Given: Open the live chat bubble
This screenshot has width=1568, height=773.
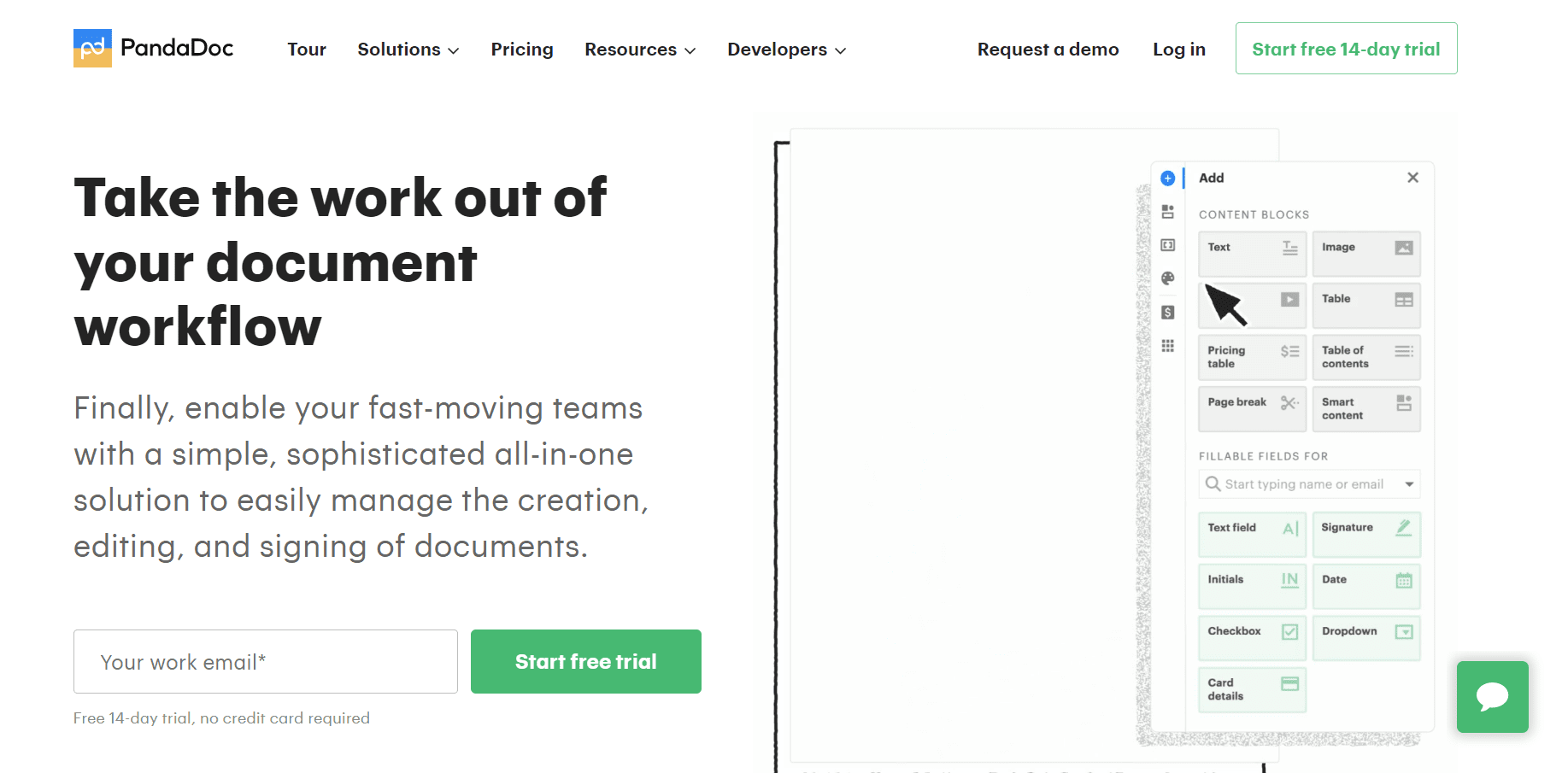Looking at the screenshot, I should pyautogui.click(x=1492, y=696).
